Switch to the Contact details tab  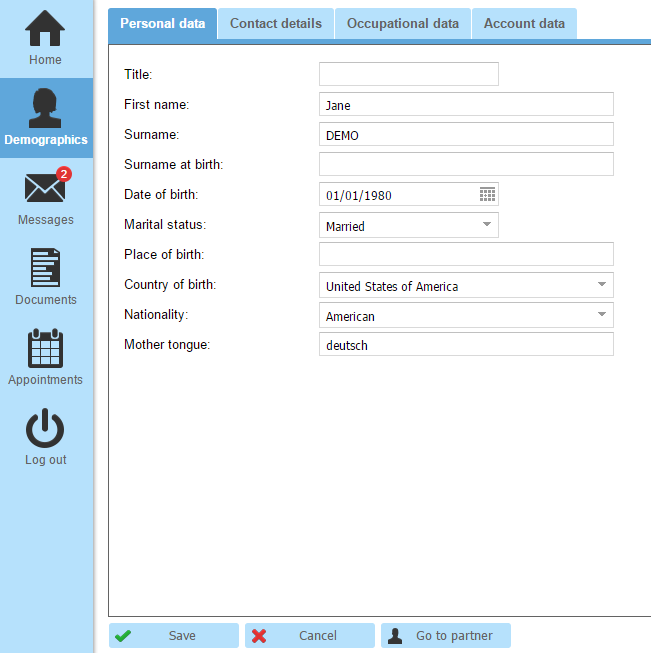(x=276, y=23)
